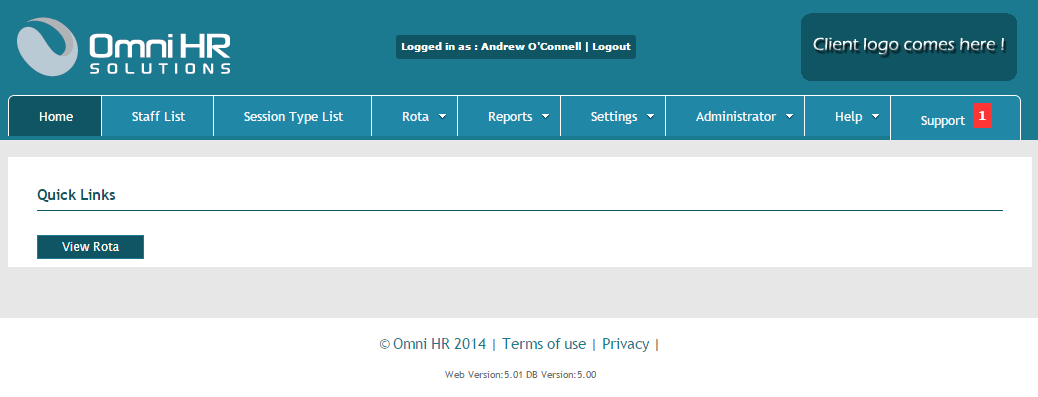Screen dimensions: 1038x397
Task: Click the Omni HR Solutions logo
Action: (x=124, y=46)
